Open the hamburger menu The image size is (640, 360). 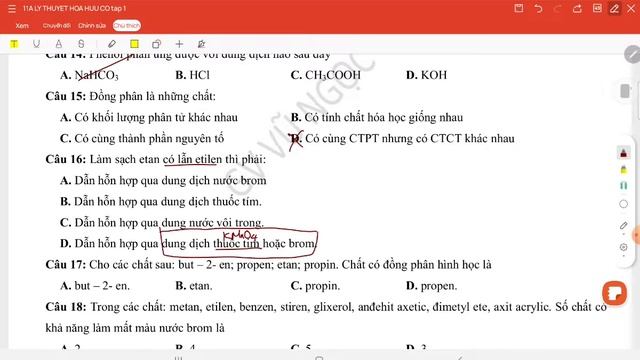[x=12, y=8]
